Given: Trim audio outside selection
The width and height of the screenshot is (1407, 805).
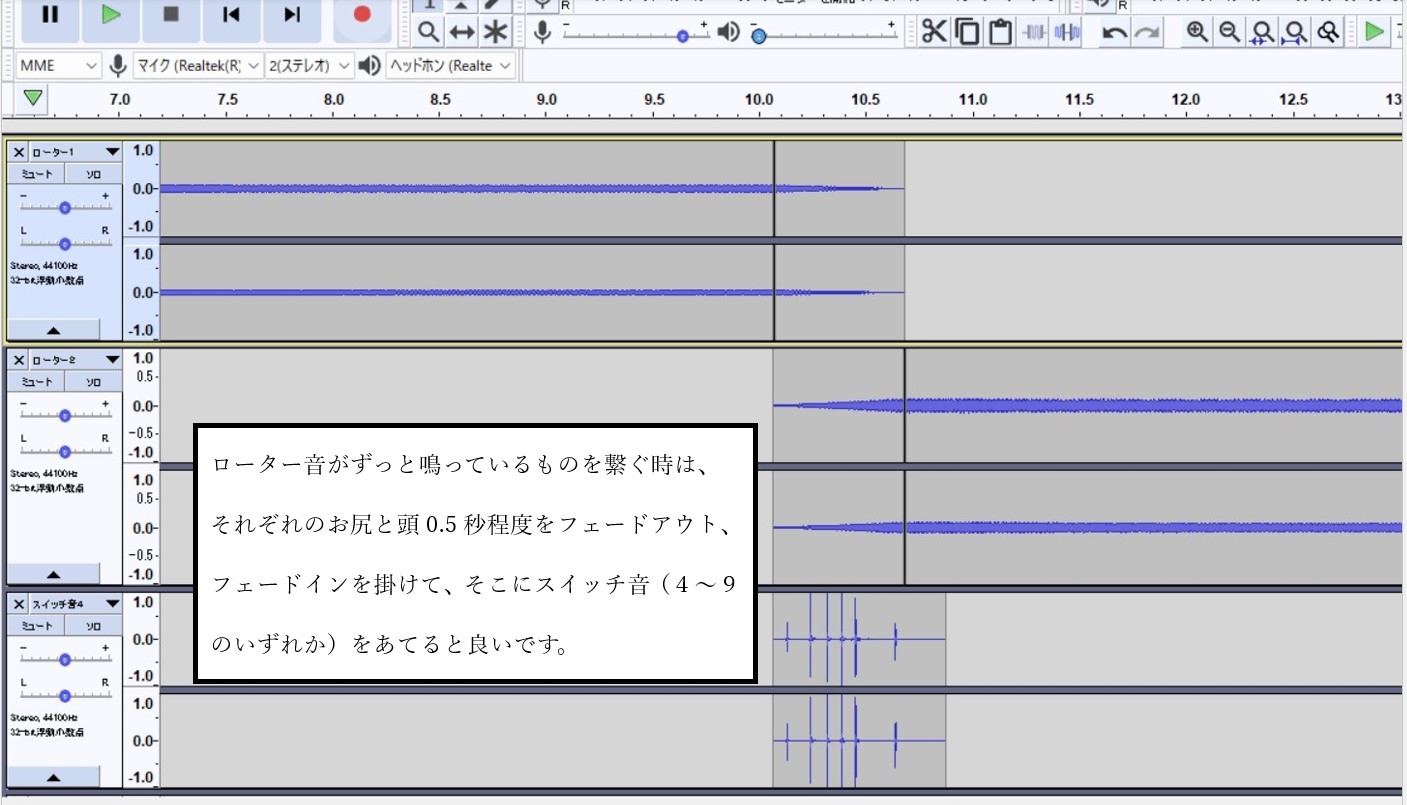Looking at the screenshot, I should tap(1034, 32).
